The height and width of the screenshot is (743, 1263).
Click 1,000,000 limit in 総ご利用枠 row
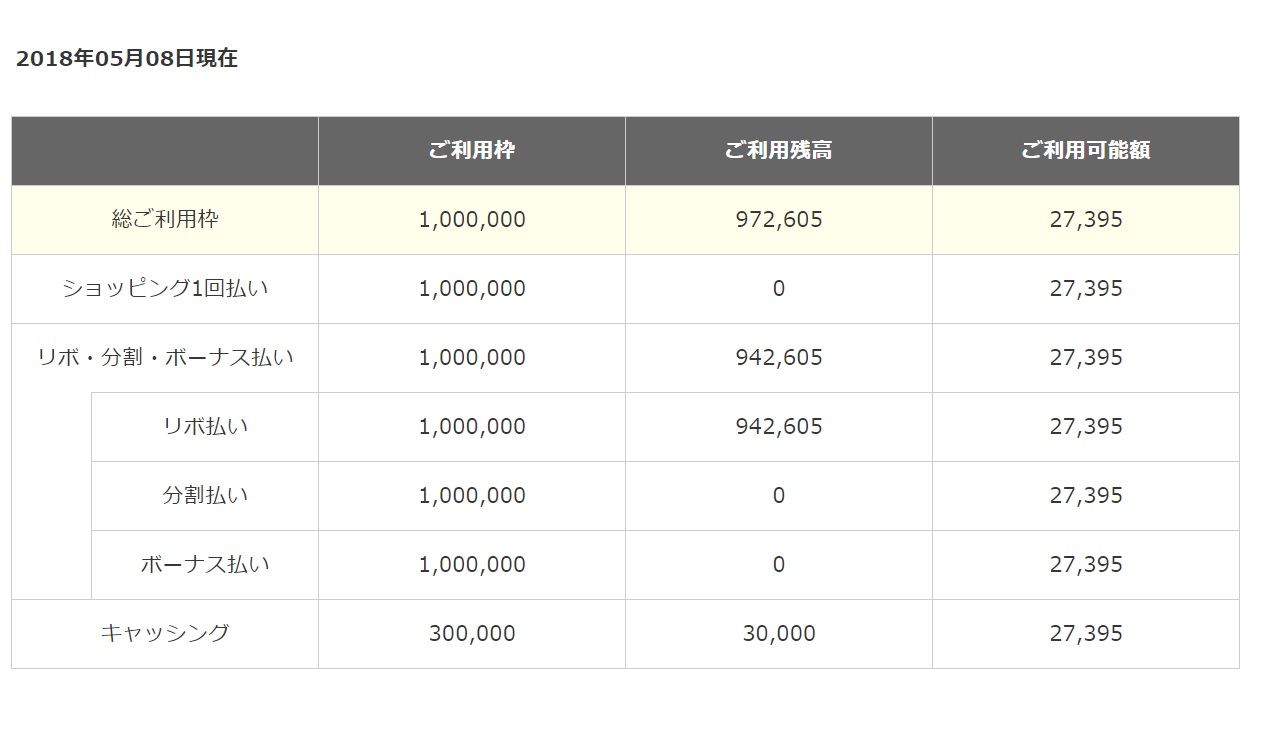472,220
